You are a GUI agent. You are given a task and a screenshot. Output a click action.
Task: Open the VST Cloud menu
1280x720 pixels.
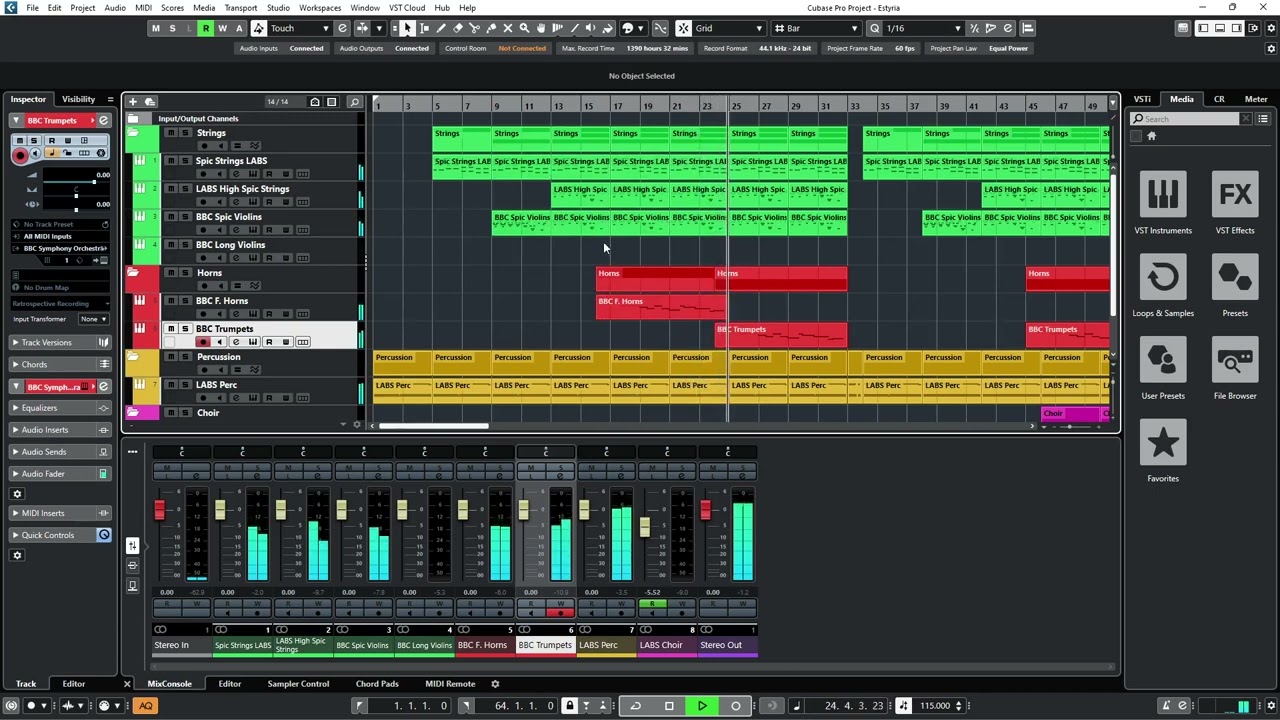[407, 8]
